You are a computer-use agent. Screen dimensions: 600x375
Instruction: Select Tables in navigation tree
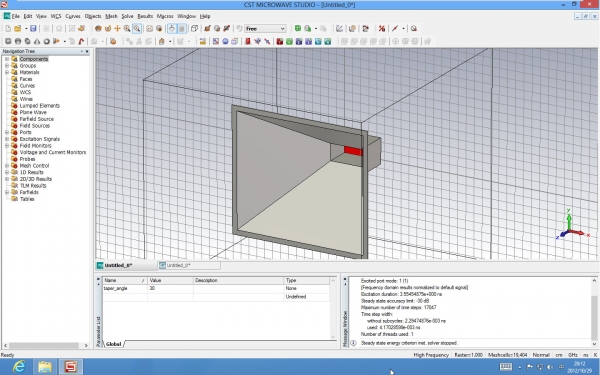tap(27, 199)
